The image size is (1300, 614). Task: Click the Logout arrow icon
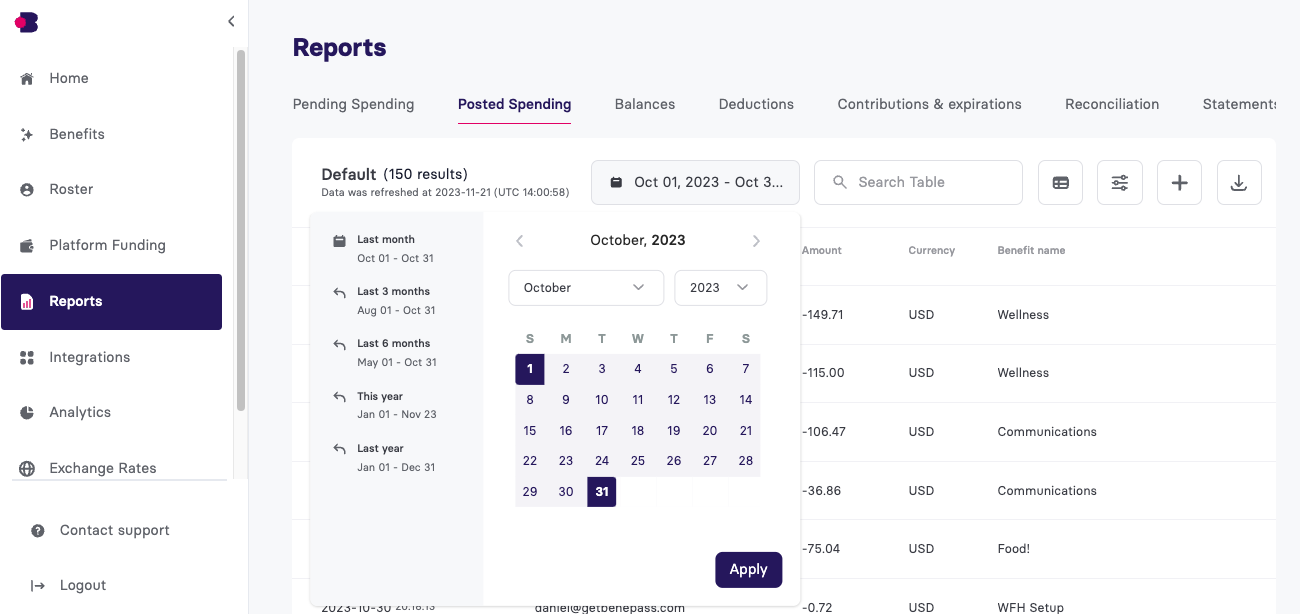(38, 586)
